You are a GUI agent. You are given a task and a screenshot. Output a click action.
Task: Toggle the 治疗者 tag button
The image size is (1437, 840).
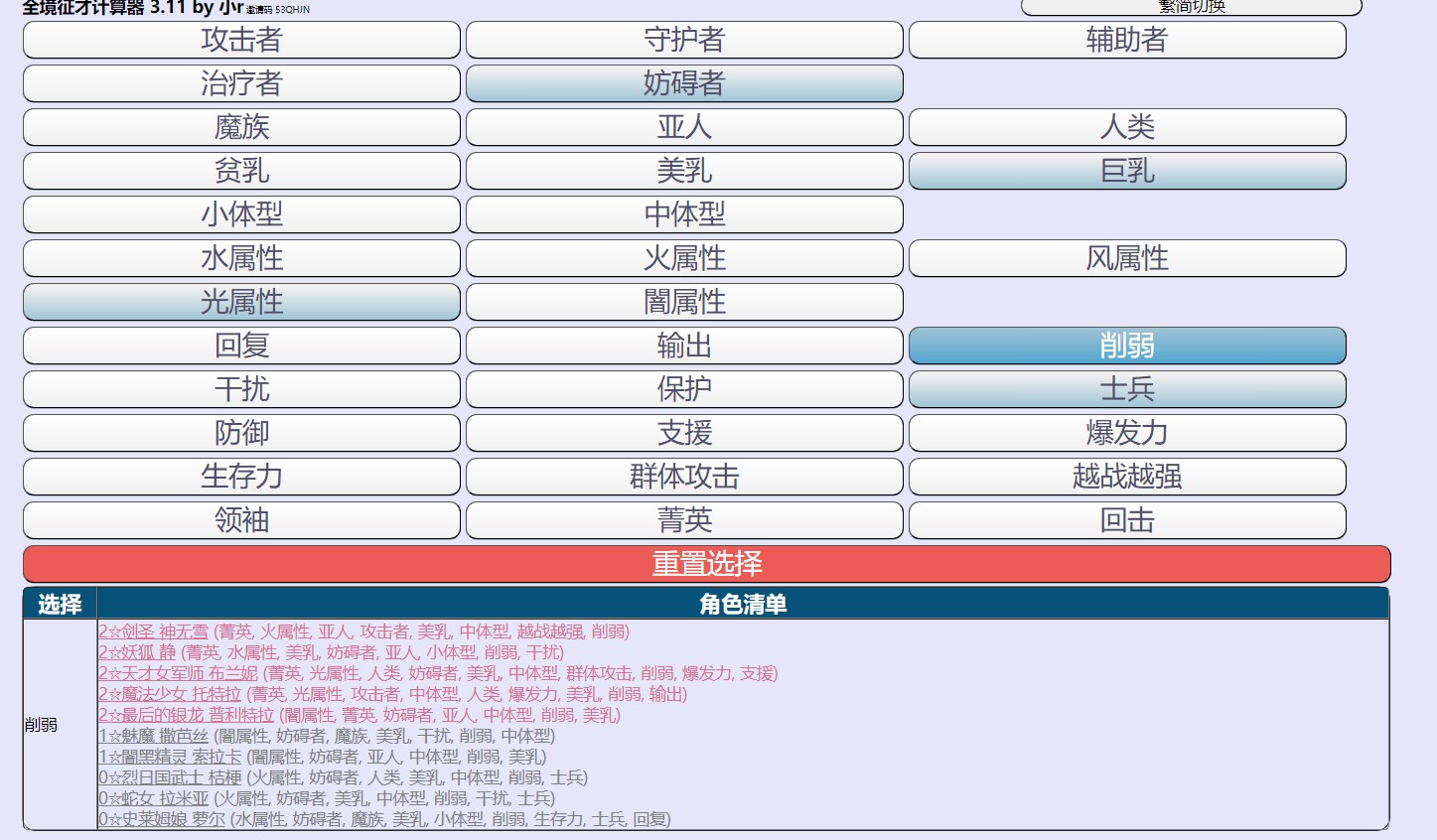(241, 83)
